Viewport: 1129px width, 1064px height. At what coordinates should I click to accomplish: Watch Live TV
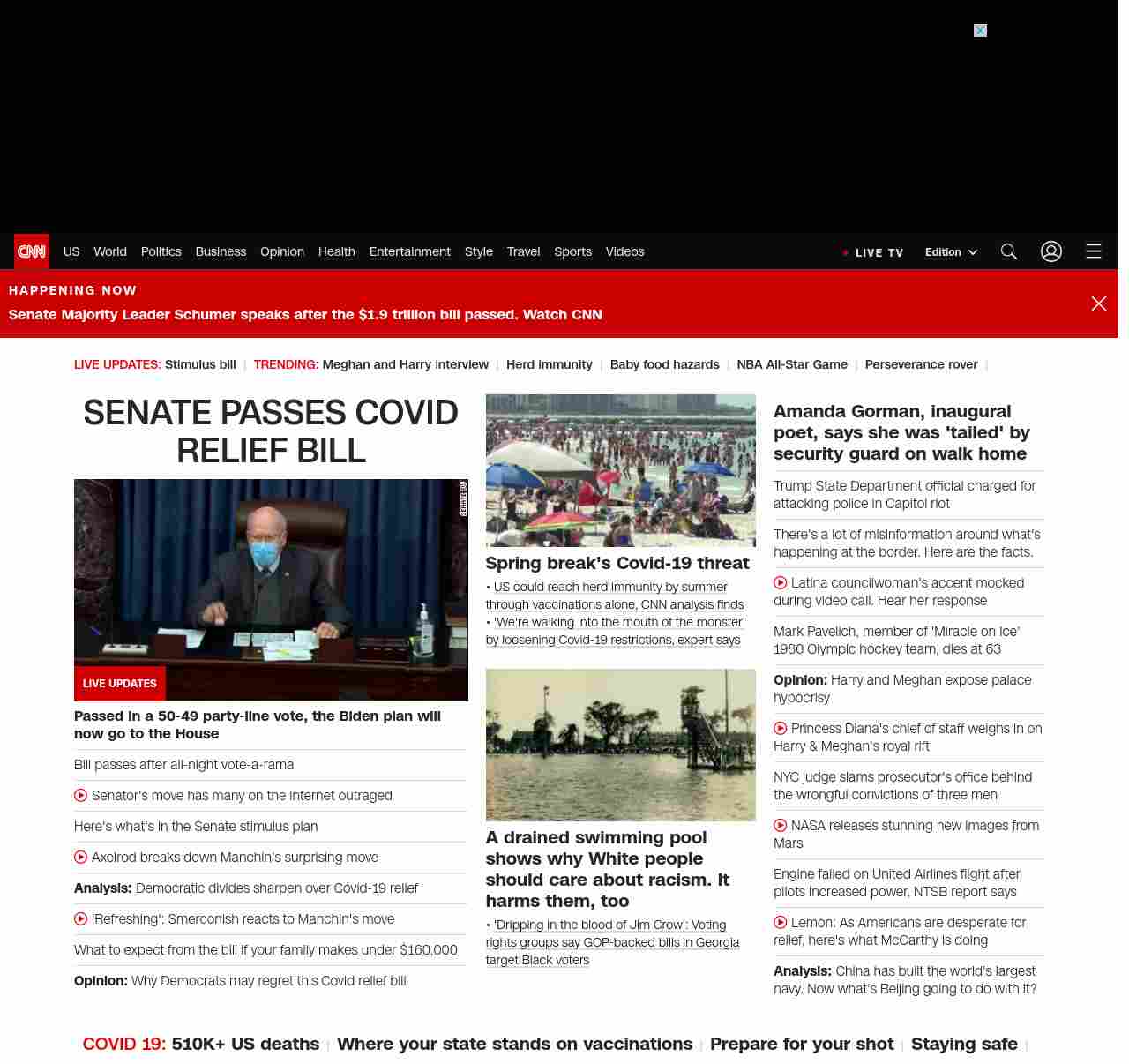coord(873,252)
